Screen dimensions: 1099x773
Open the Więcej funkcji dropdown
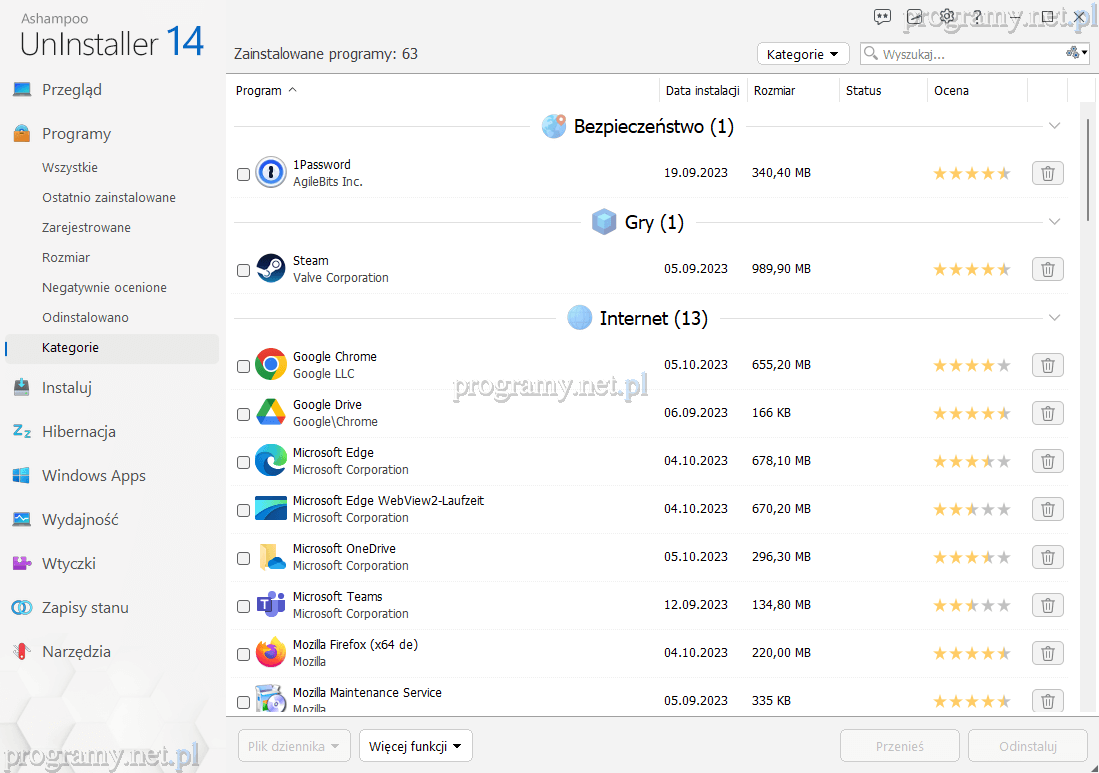415,746
